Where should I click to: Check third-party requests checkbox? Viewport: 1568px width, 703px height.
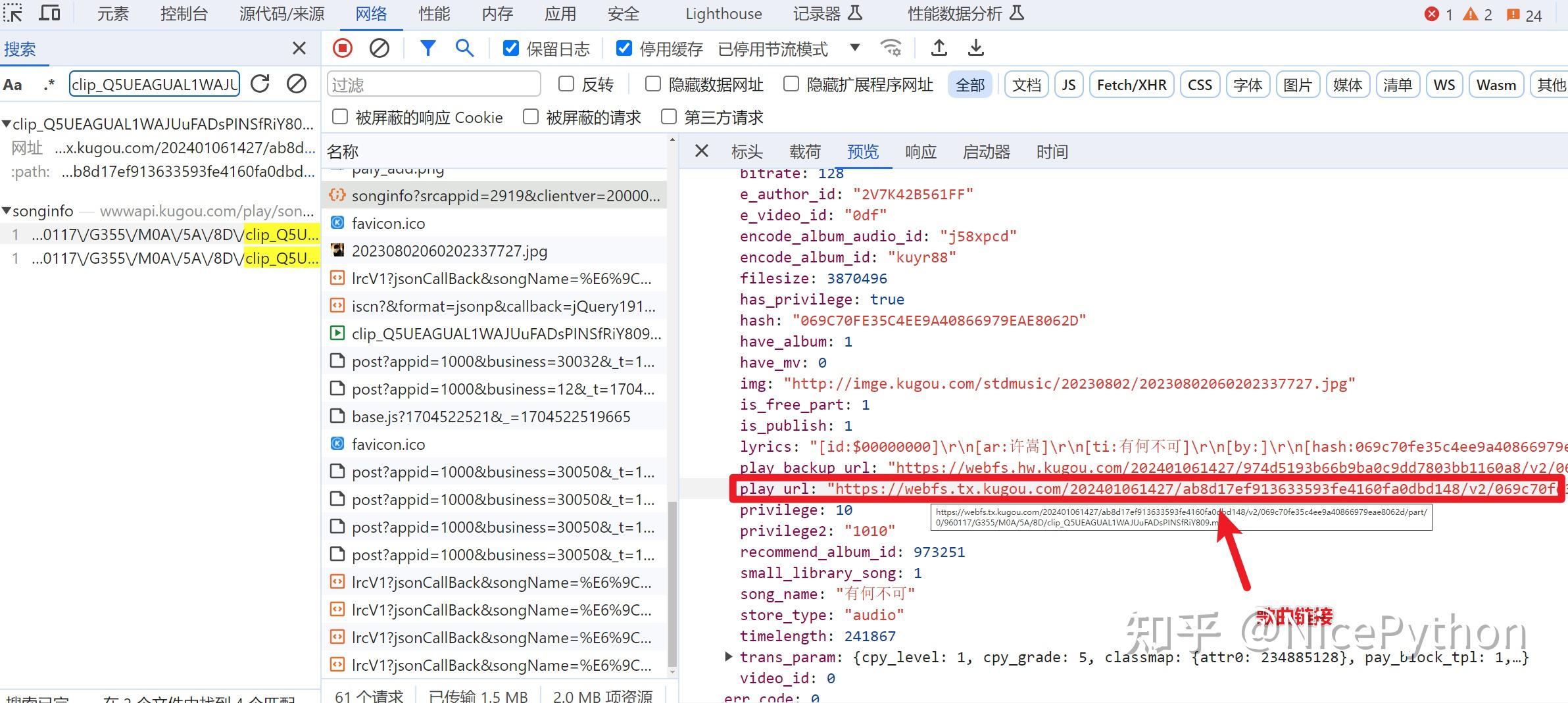point(669,116)
